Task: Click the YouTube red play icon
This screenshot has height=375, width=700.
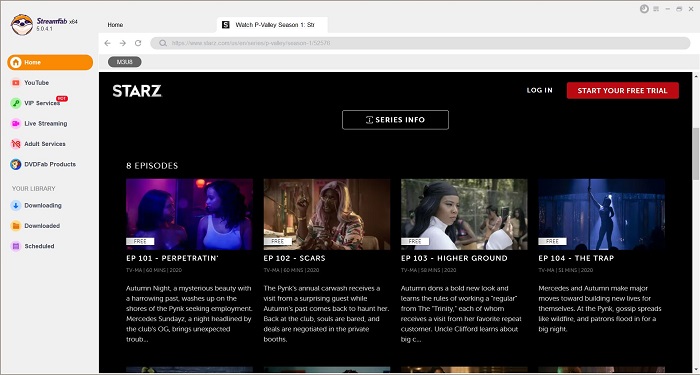Action: point(16,83)
